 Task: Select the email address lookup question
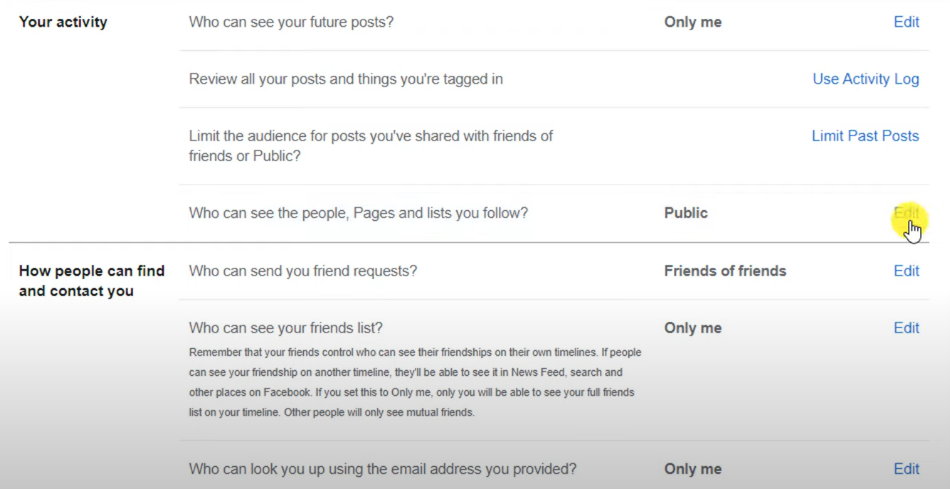[x=382, y=468]
